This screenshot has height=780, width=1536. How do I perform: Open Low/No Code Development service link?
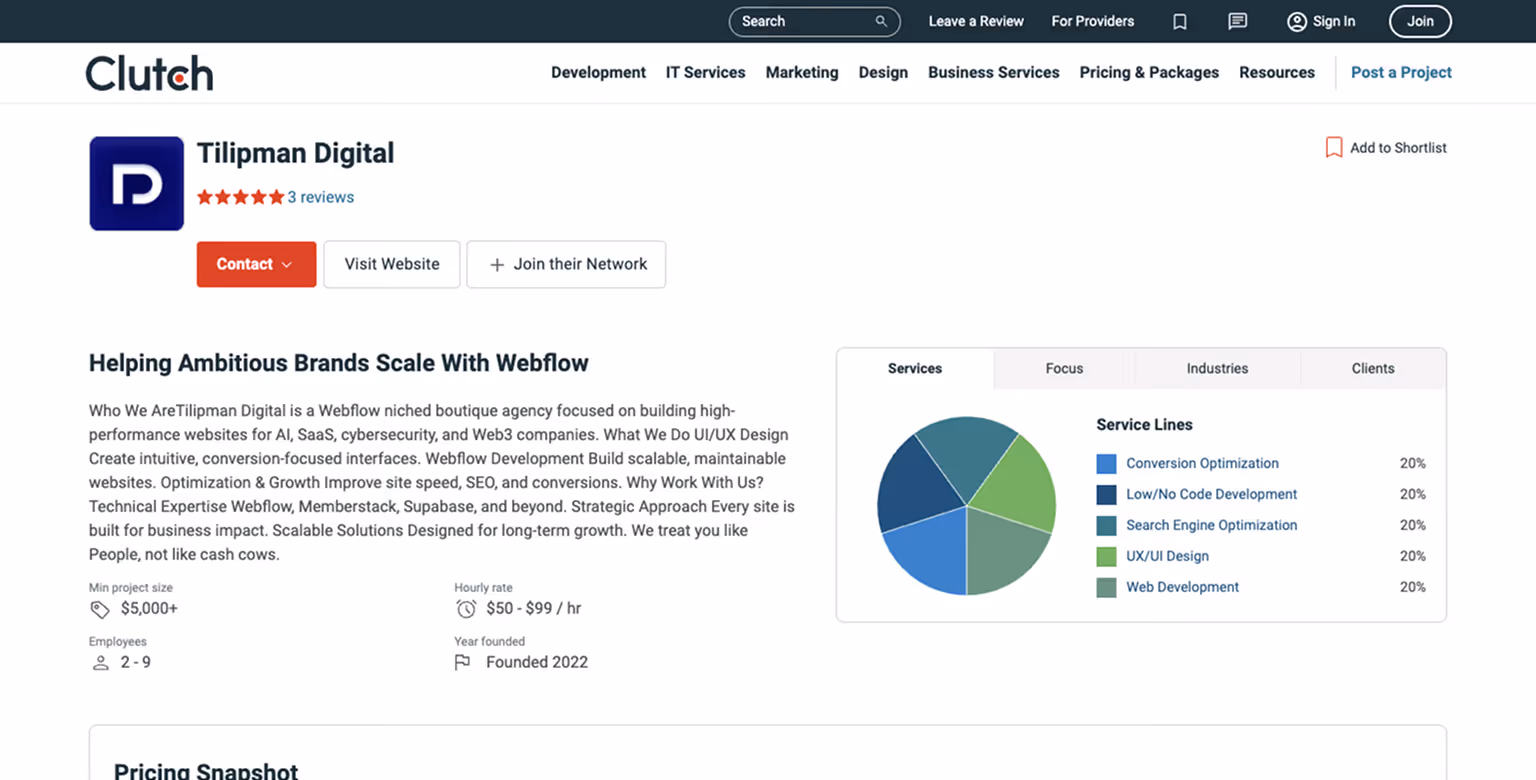[1211, 494]
